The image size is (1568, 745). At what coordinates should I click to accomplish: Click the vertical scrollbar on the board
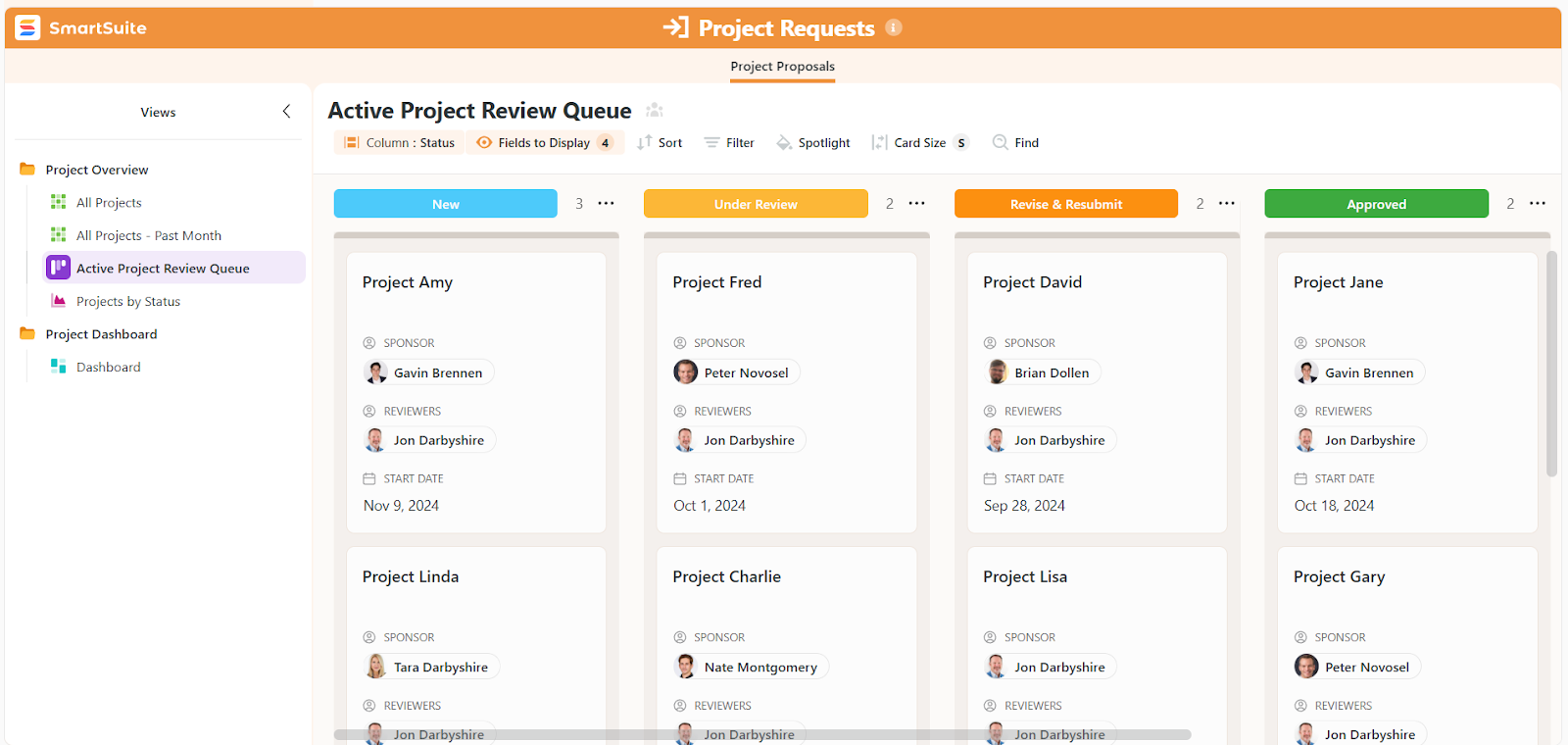(x=1551, y=364)
